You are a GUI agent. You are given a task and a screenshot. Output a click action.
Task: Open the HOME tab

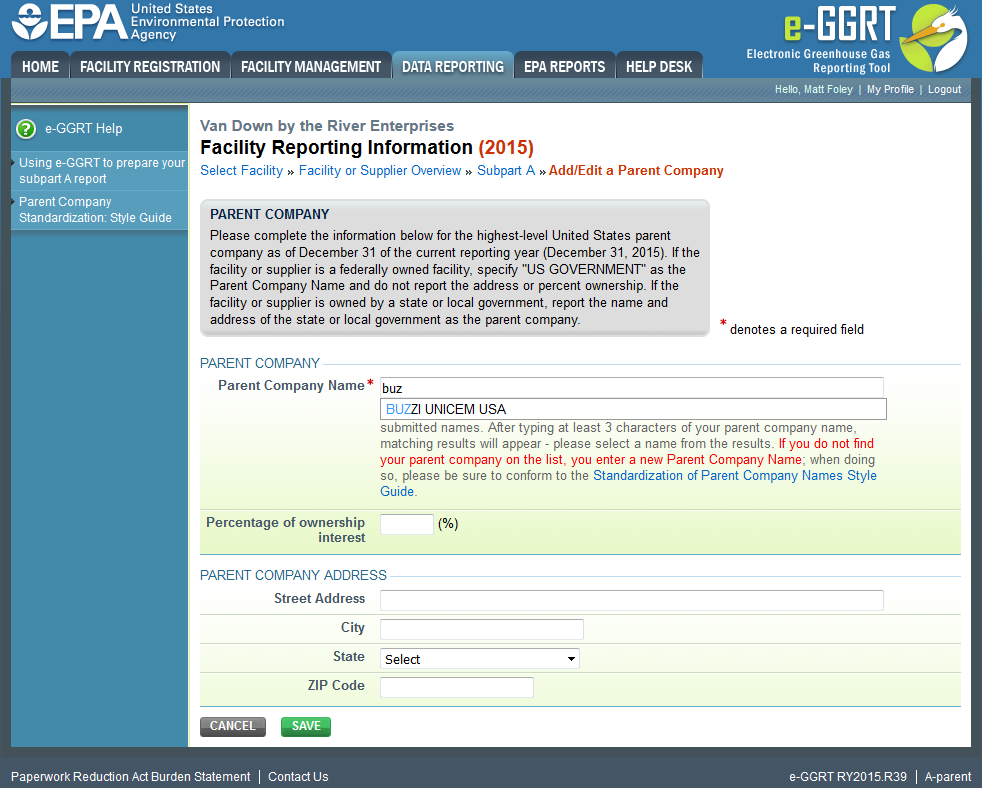tap(40, 66)
